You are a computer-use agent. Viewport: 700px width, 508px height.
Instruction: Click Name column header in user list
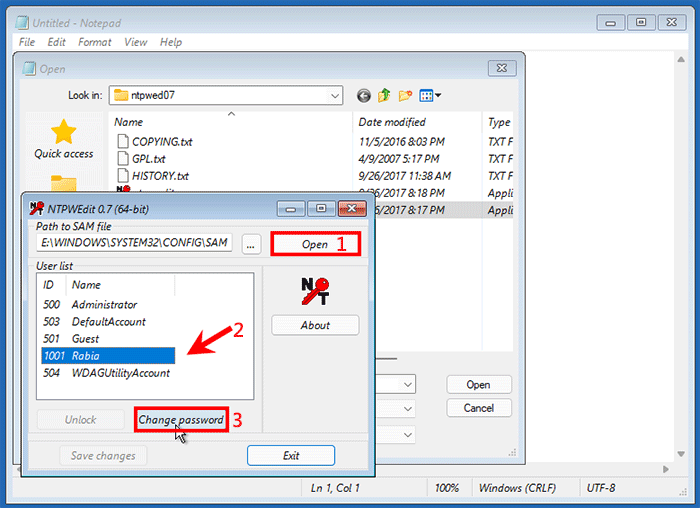121,285
